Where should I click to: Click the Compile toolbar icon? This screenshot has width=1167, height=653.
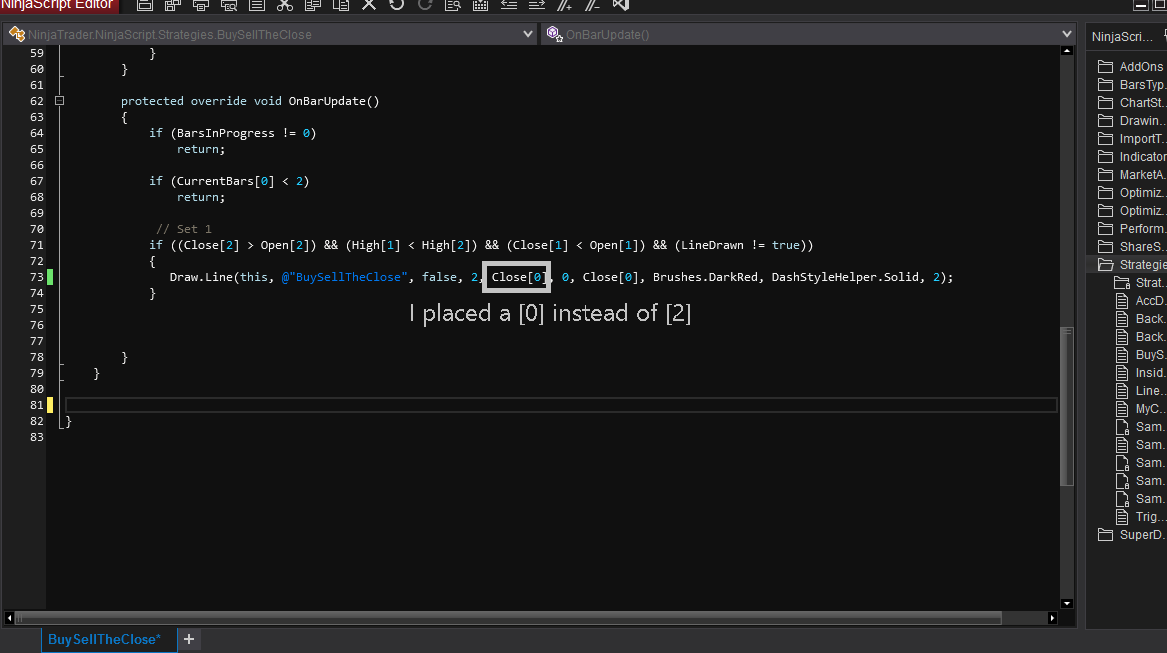tap(481, 4)
